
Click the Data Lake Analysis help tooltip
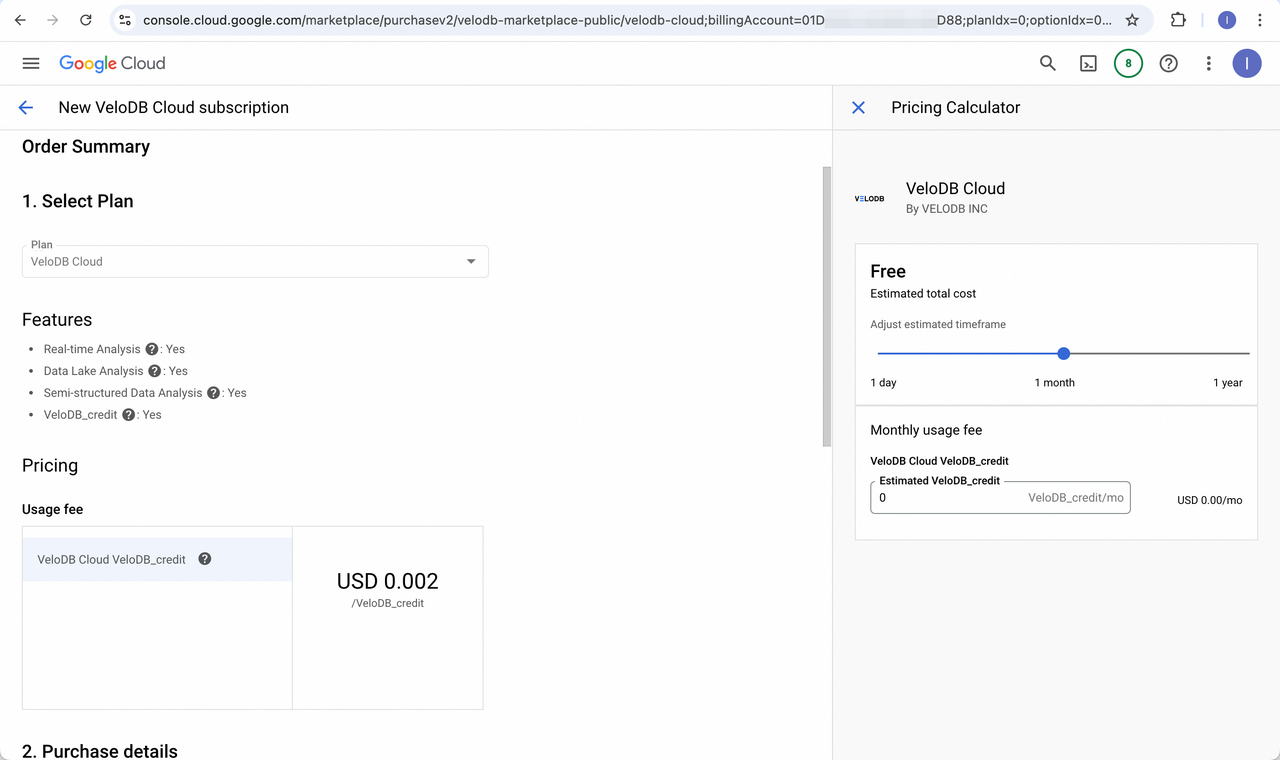(153, 371)
